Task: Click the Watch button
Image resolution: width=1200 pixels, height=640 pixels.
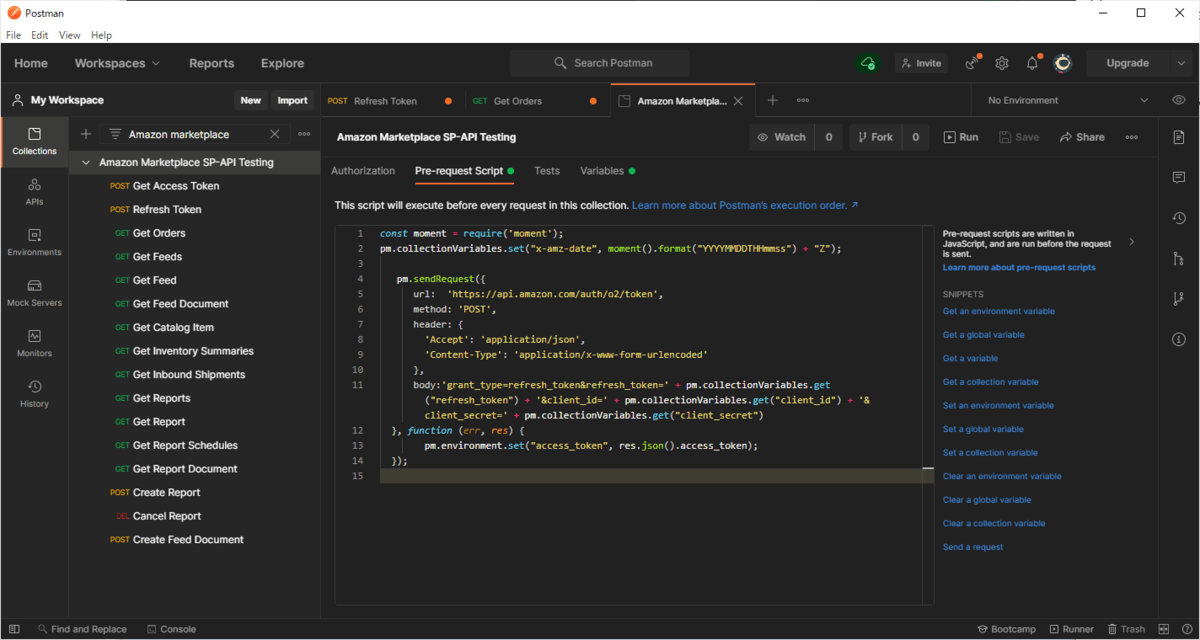Action: point(781,137)
